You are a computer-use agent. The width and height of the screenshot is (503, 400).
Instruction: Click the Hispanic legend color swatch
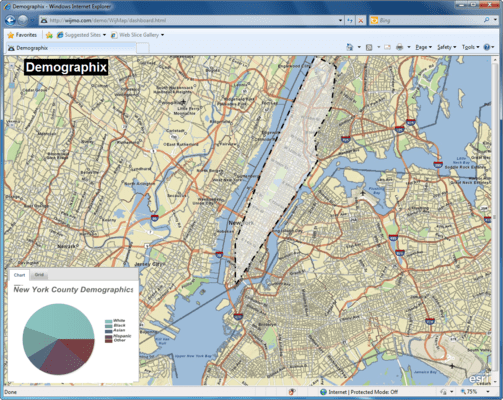pyautogui.click(x=109, y=337)
